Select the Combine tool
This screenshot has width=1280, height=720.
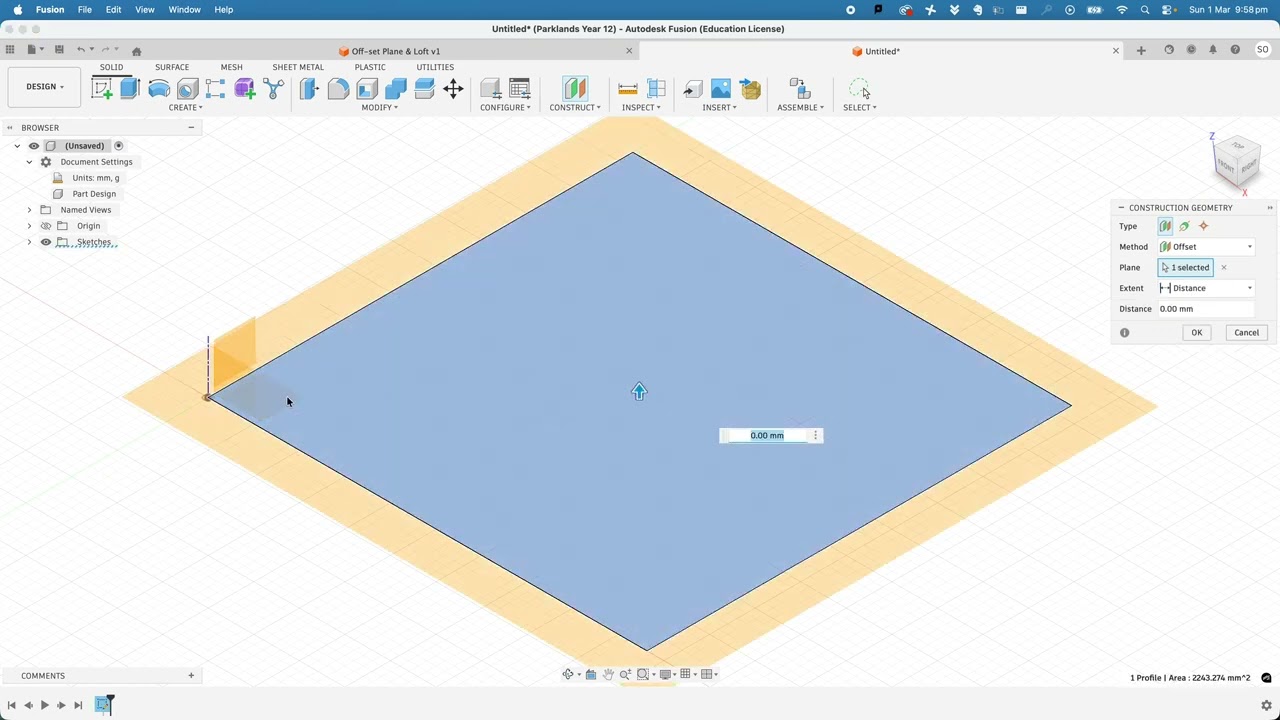click(x=396, y=89)
